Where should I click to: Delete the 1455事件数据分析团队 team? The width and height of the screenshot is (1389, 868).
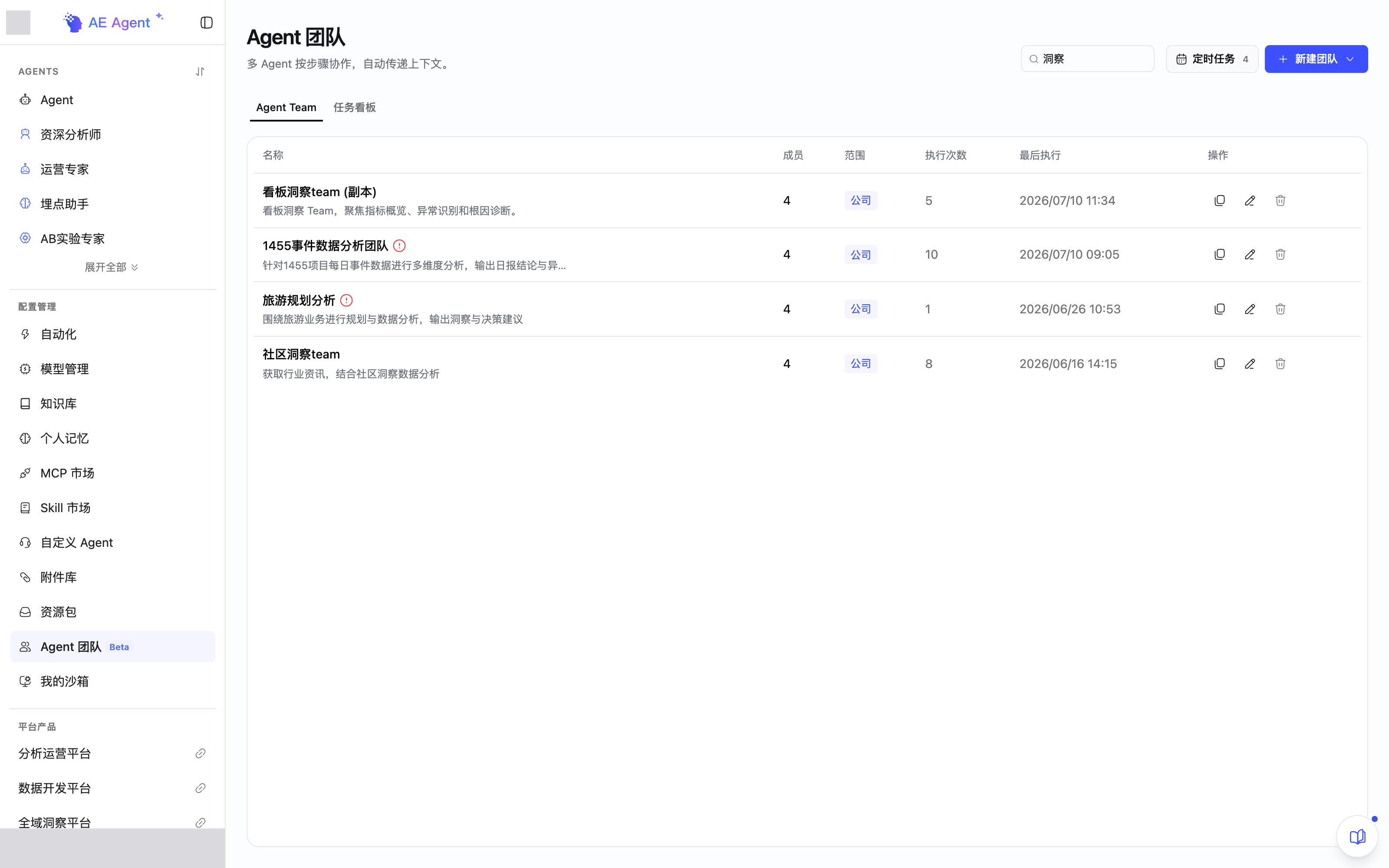tap(1280, 254)
